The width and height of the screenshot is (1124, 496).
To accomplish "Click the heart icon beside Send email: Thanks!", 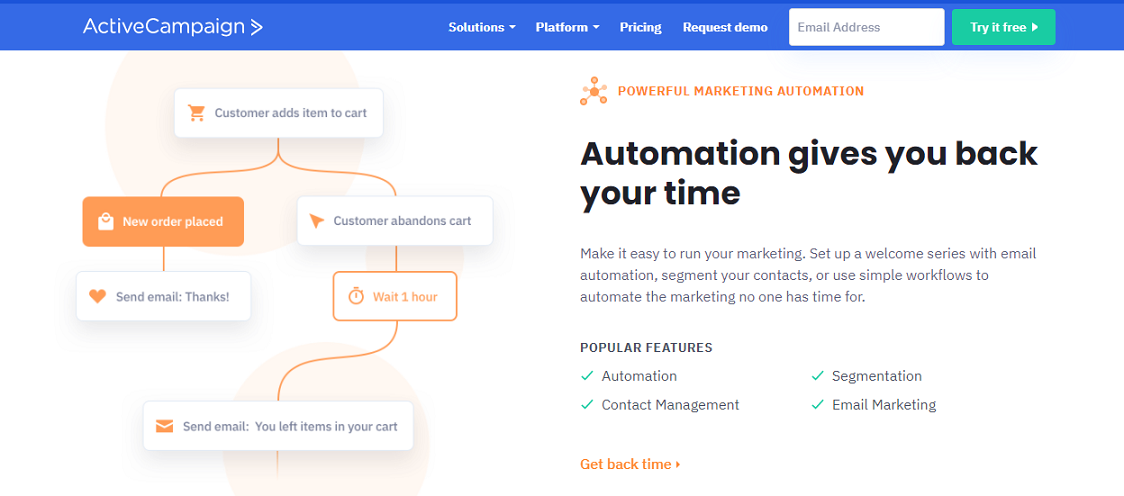I will [97, 296].
